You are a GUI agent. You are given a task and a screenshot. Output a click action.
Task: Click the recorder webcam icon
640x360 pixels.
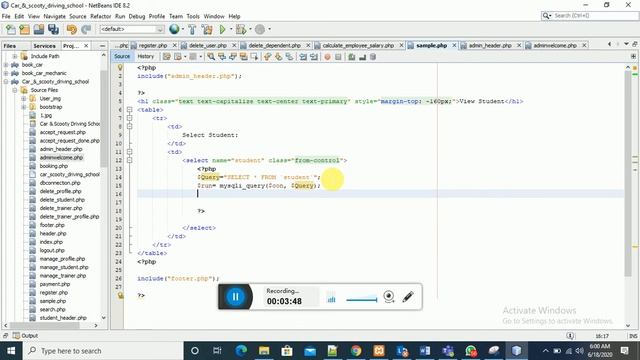click(x=389, y=297)
